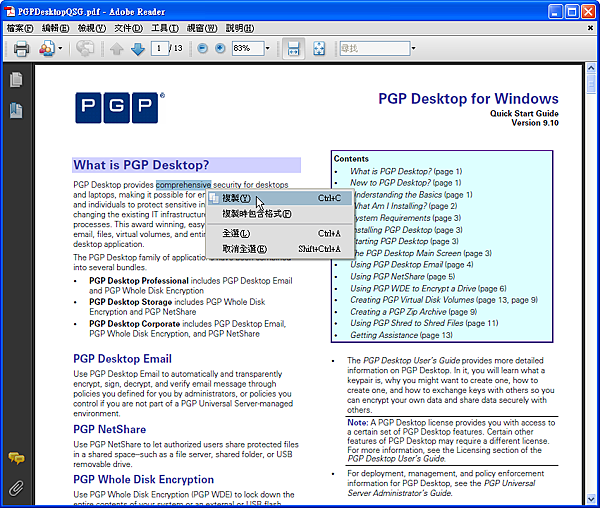
Task: Open the 工具(T) menu
Action: [165, 28]
